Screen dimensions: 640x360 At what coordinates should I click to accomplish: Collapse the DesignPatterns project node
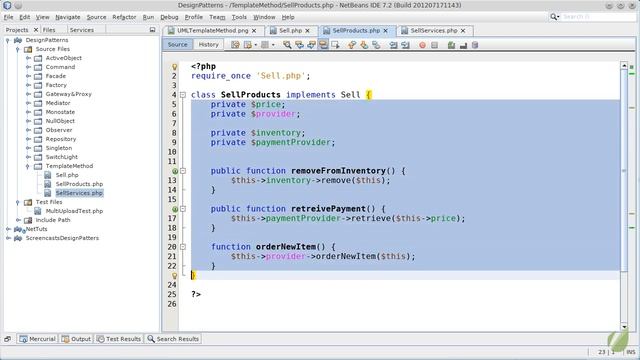(8, 40)
